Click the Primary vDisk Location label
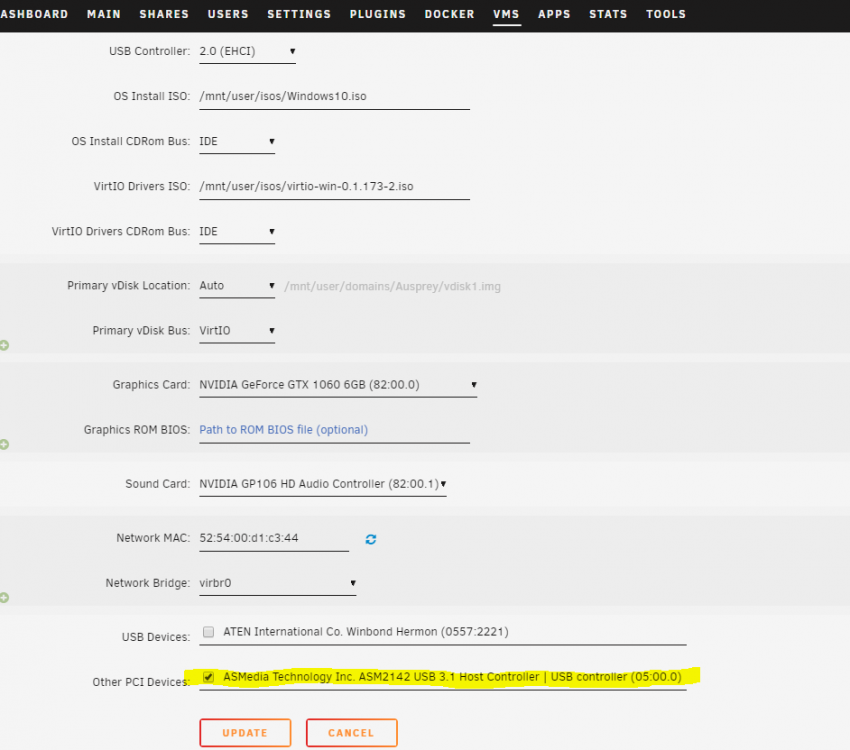The height and width of the screenshot is (750, 850). [x=128, y=286]
